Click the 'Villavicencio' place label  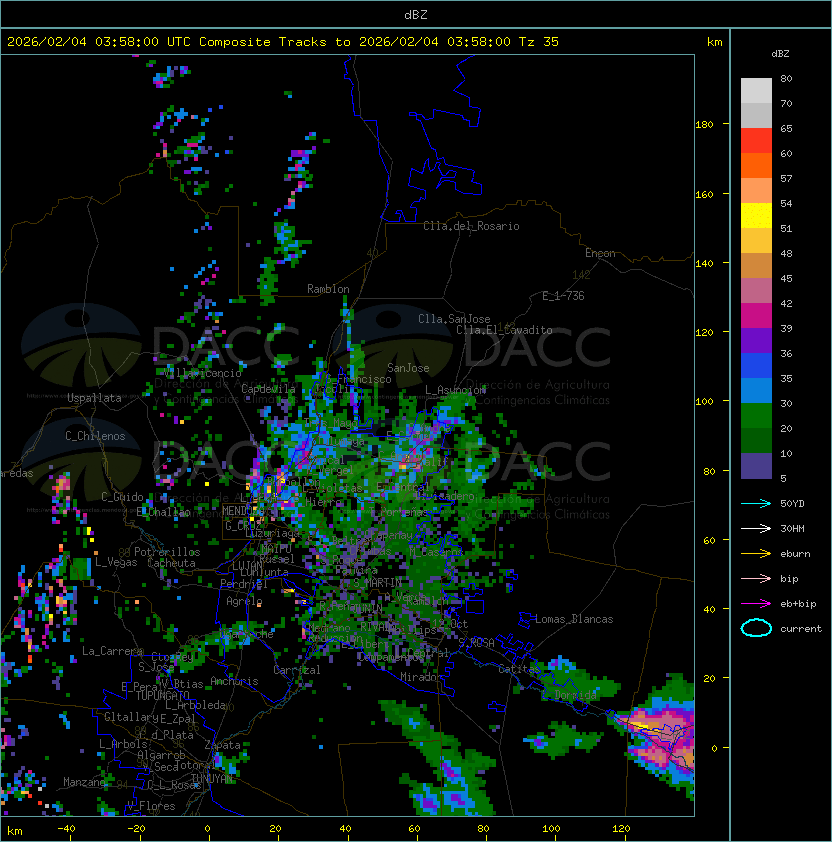[x=202, y=373]
